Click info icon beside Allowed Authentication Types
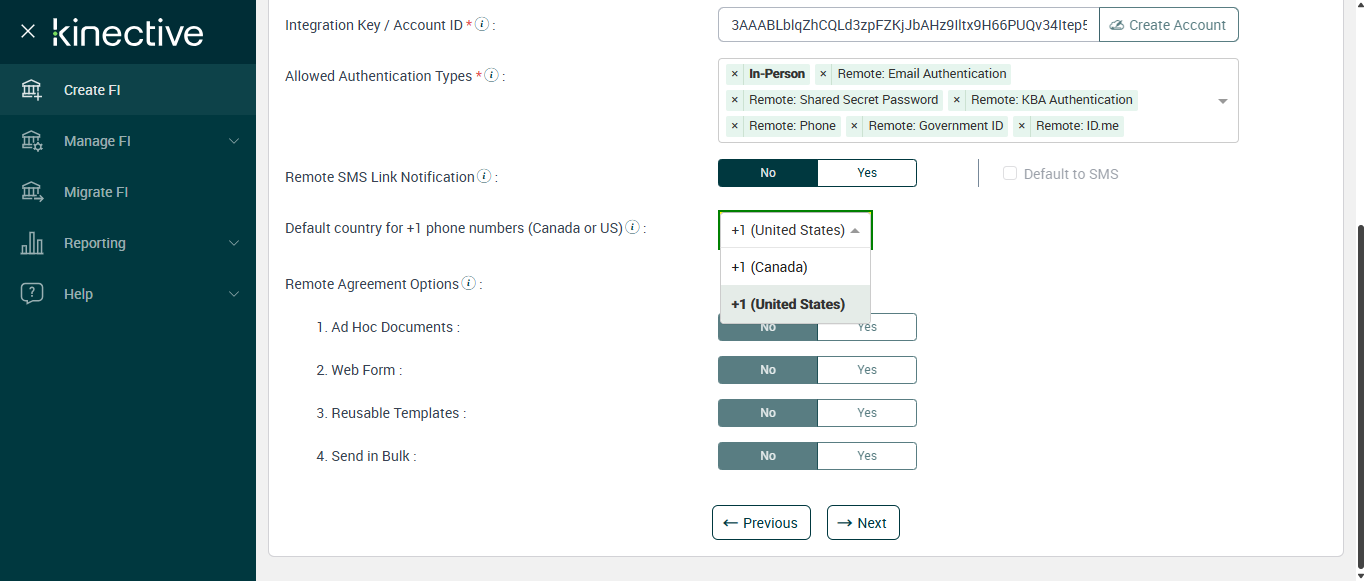 point(491,75)
